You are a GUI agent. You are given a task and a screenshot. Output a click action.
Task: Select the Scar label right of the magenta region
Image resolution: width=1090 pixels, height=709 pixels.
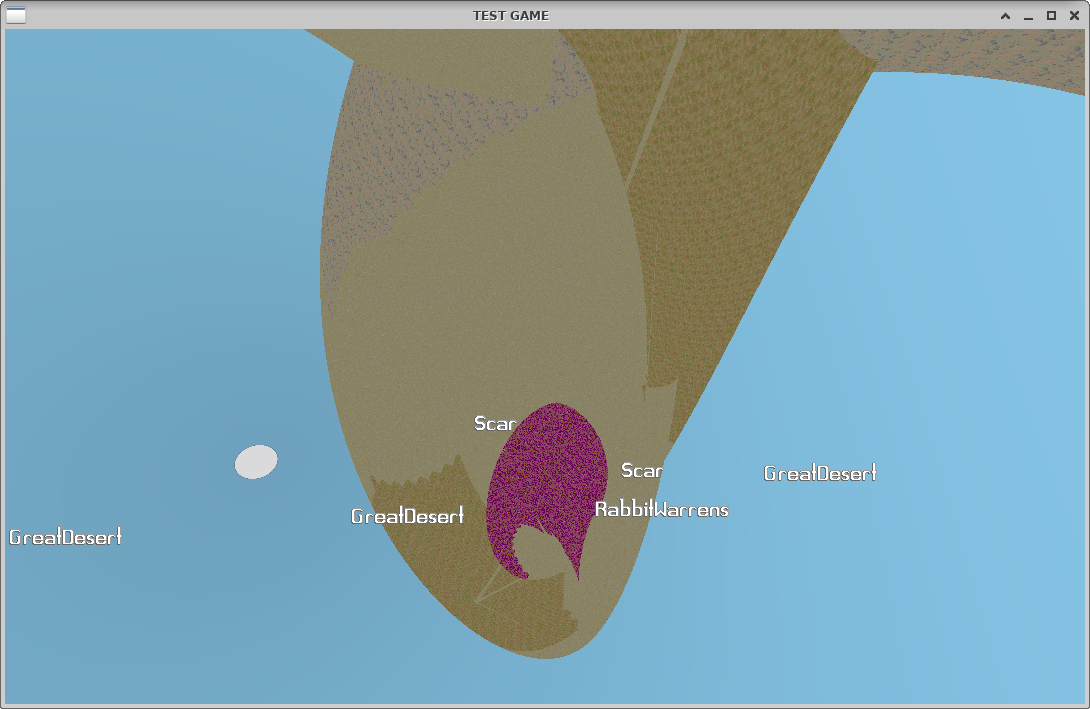click(642, 471)
